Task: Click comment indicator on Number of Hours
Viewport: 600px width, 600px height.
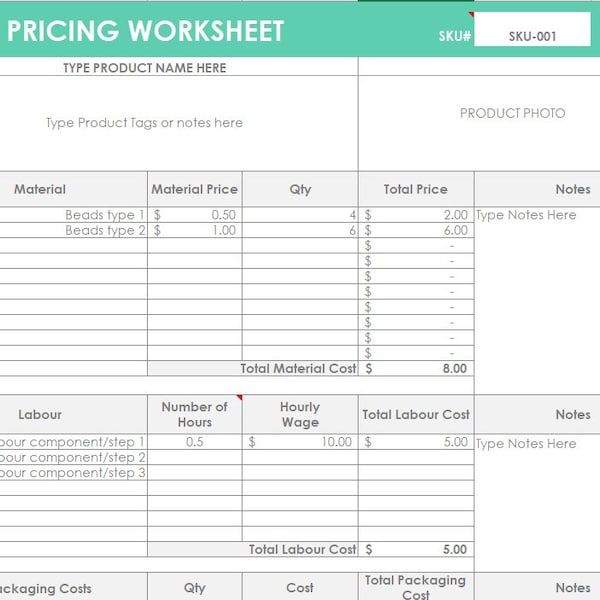Action: point(240,398)
